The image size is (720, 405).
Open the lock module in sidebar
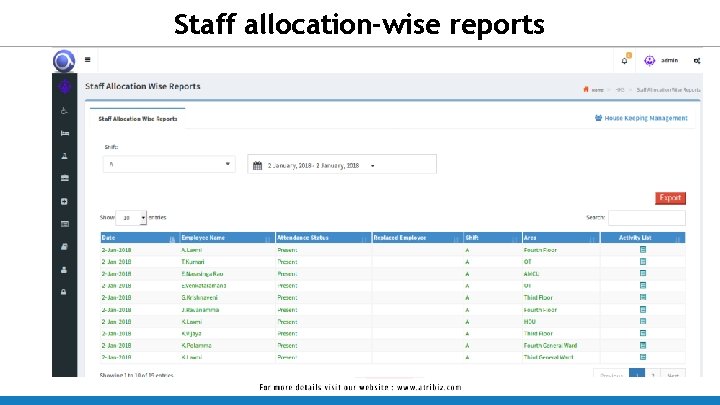[x=64, y=292]
